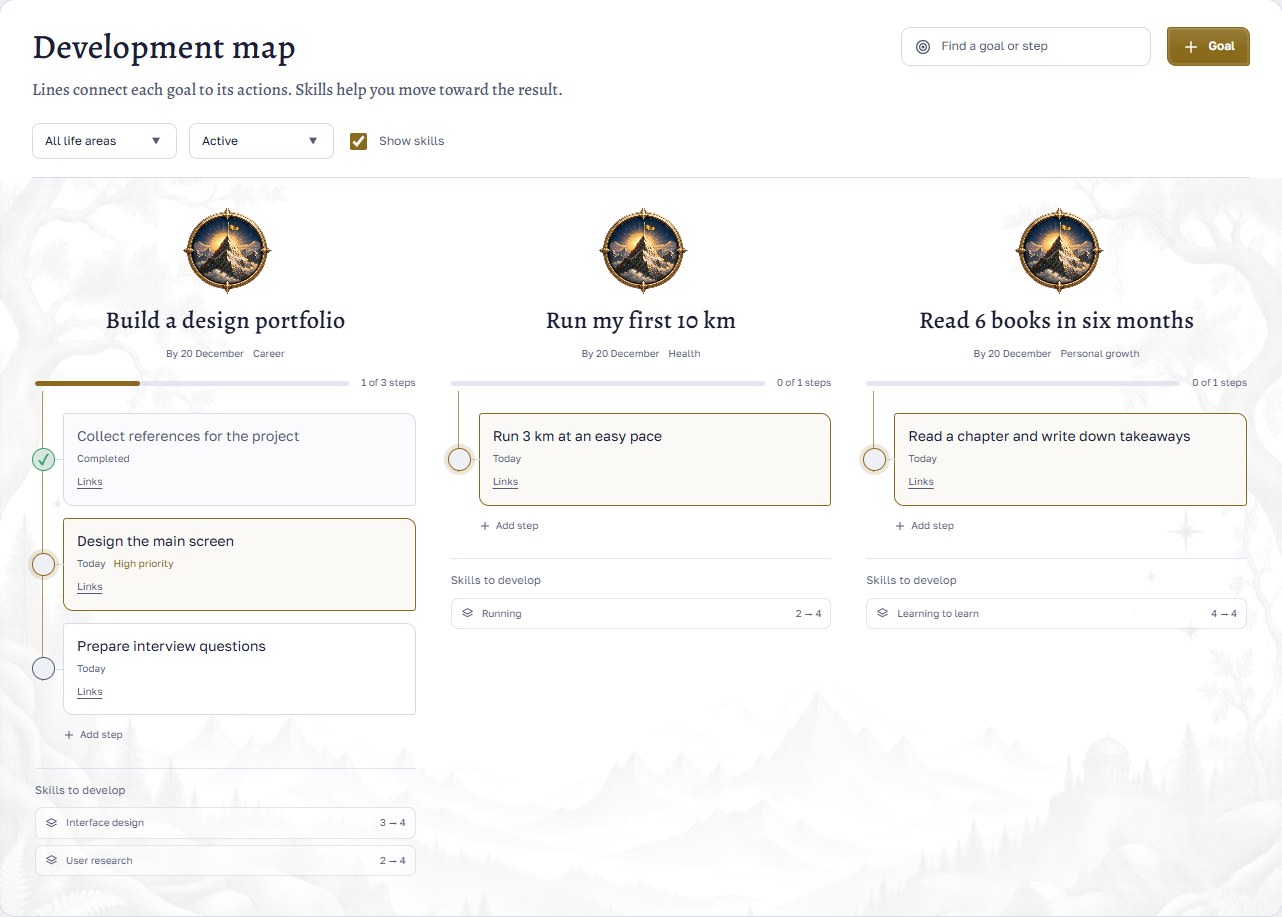Unmark the completed Collect references step circle

43,460
